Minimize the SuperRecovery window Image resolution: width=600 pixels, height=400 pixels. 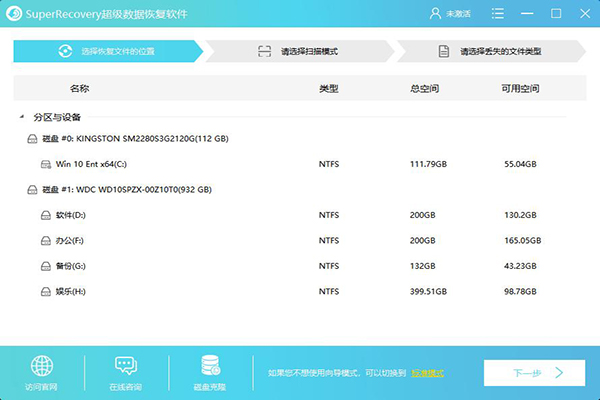[x=527, y=14]
